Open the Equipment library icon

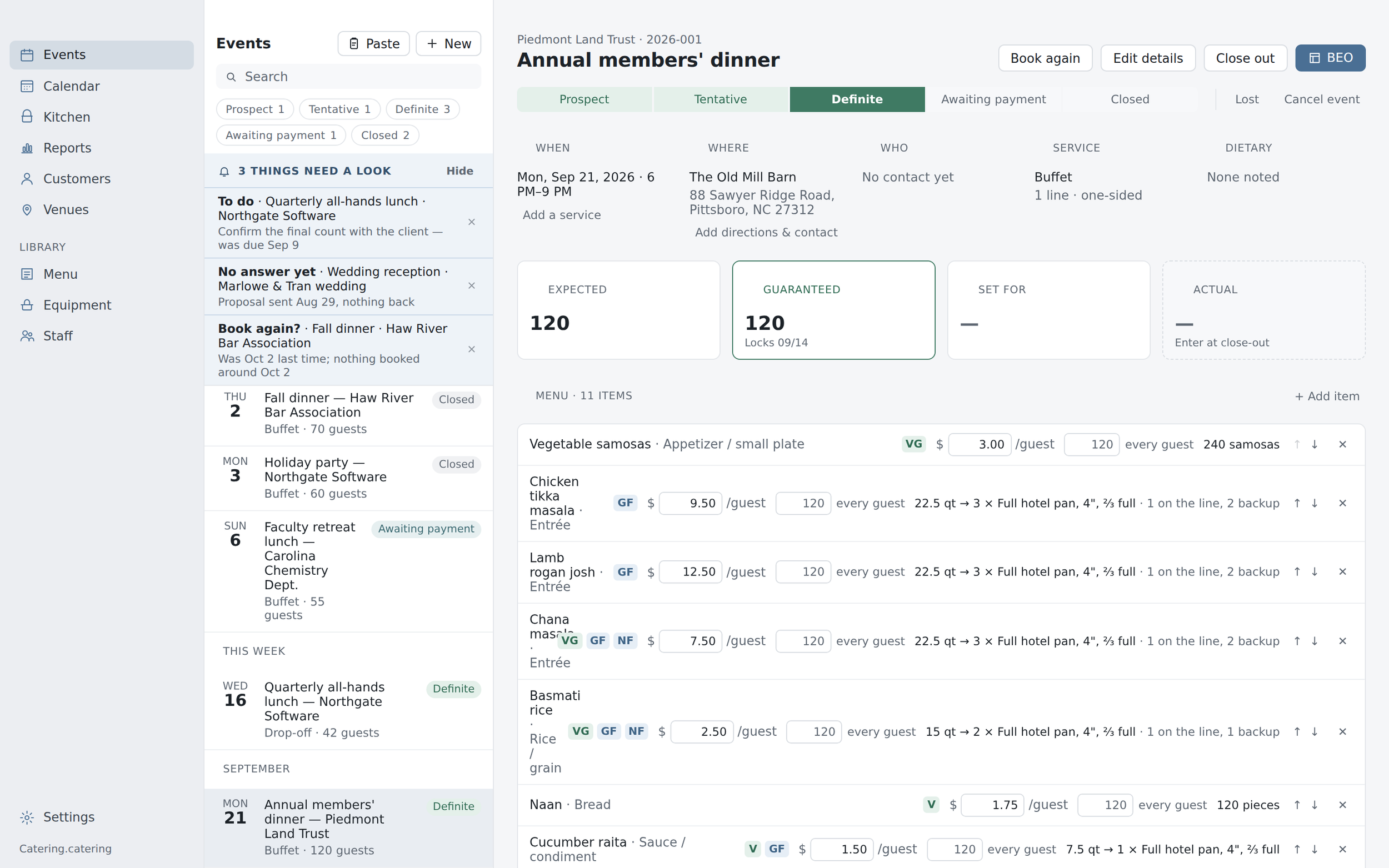pyautogui.click(x=27, y=305)
